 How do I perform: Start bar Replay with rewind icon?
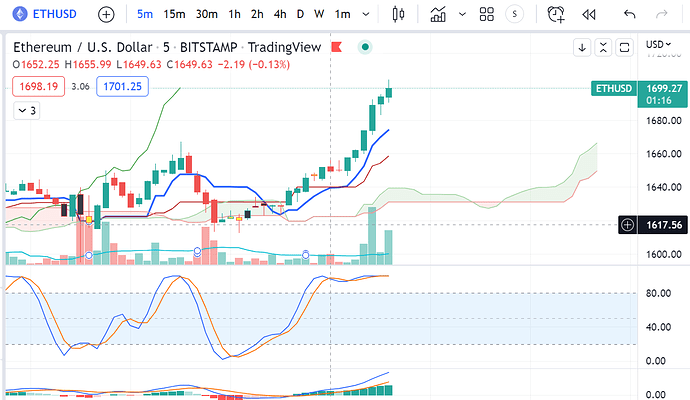(589, 15)
